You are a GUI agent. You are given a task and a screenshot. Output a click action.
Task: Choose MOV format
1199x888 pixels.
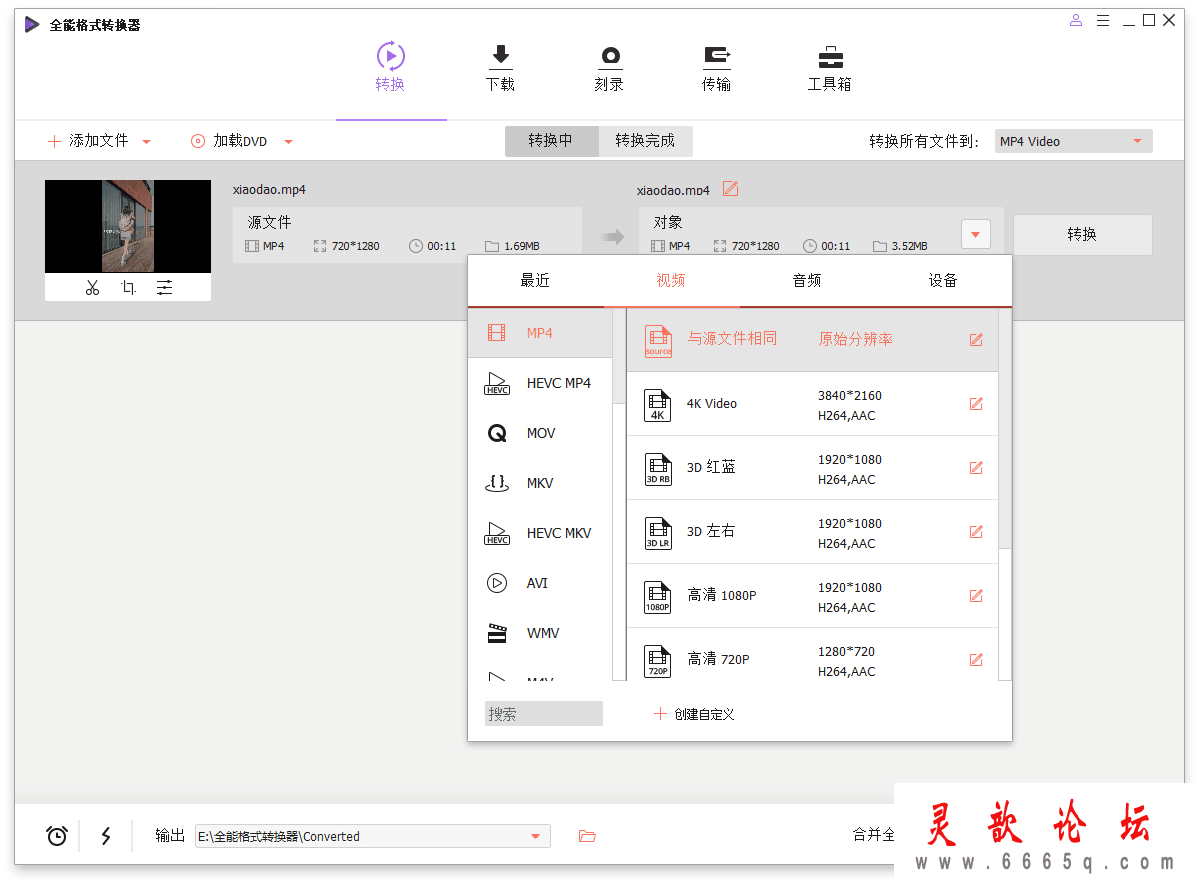tap(540, 433)
